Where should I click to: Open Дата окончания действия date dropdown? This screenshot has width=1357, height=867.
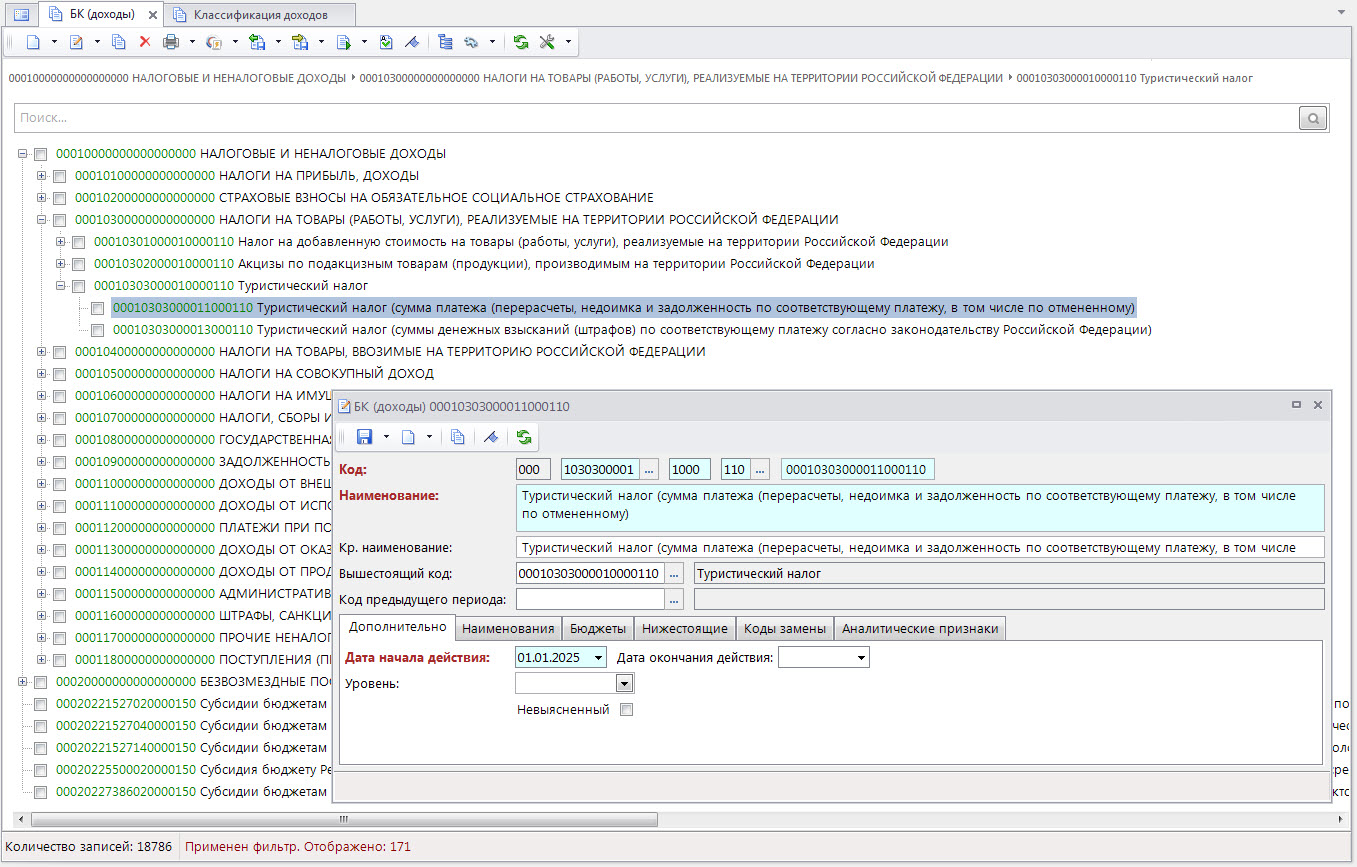coord(861,658)
